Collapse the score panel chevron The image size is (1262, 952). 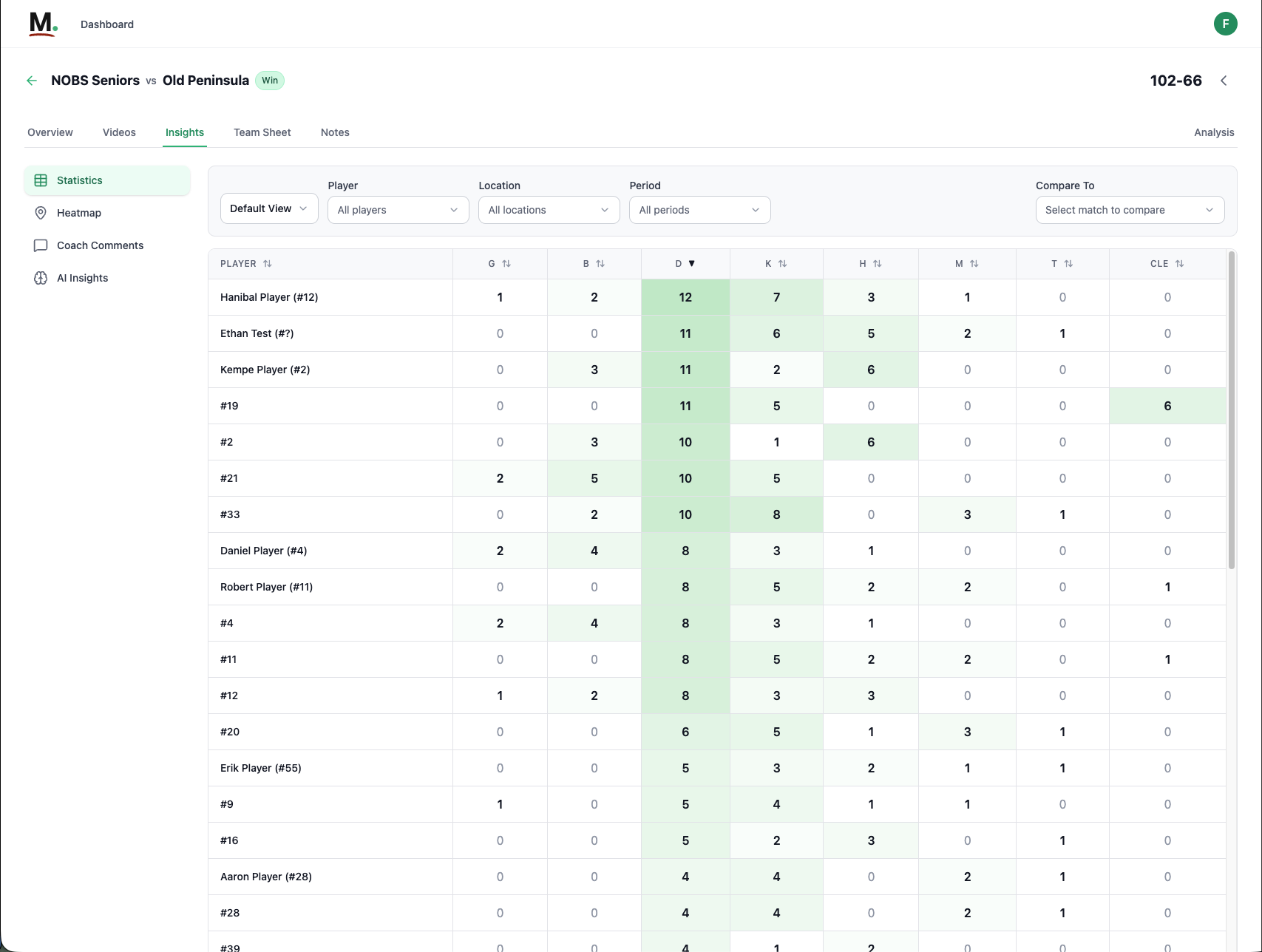coord(1224,80)
